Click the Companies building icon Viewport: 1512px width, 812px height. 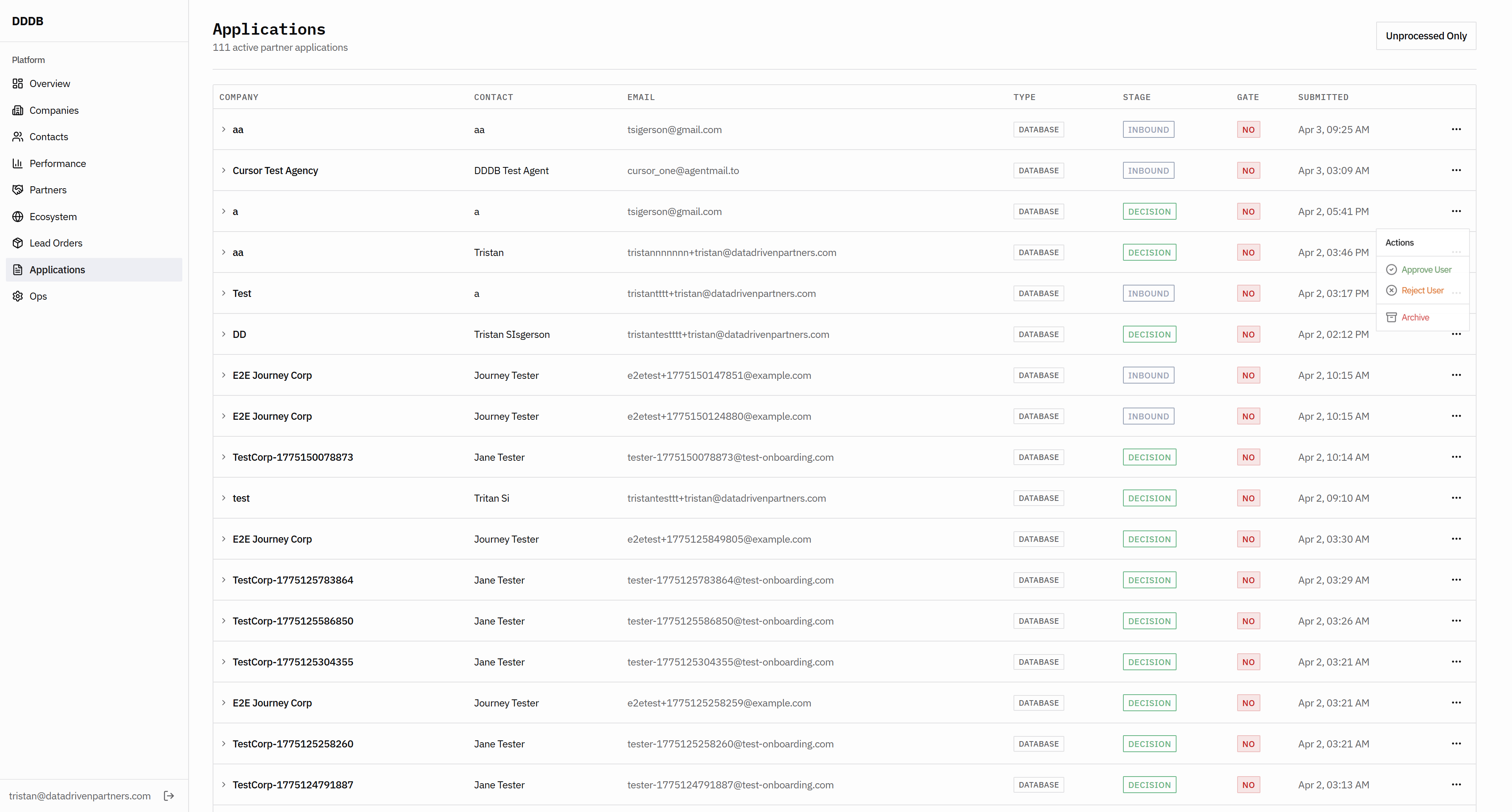[18, 110]
